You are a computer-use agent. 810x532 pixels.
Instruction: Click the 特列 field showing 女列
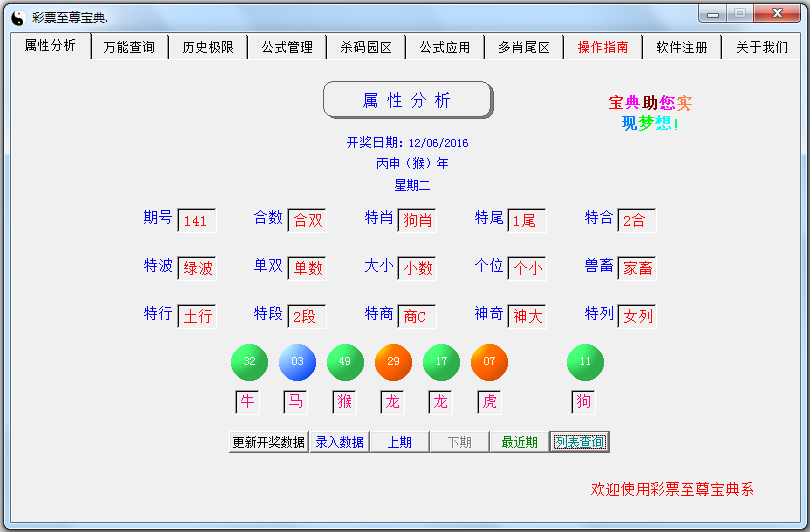(637, 316)
